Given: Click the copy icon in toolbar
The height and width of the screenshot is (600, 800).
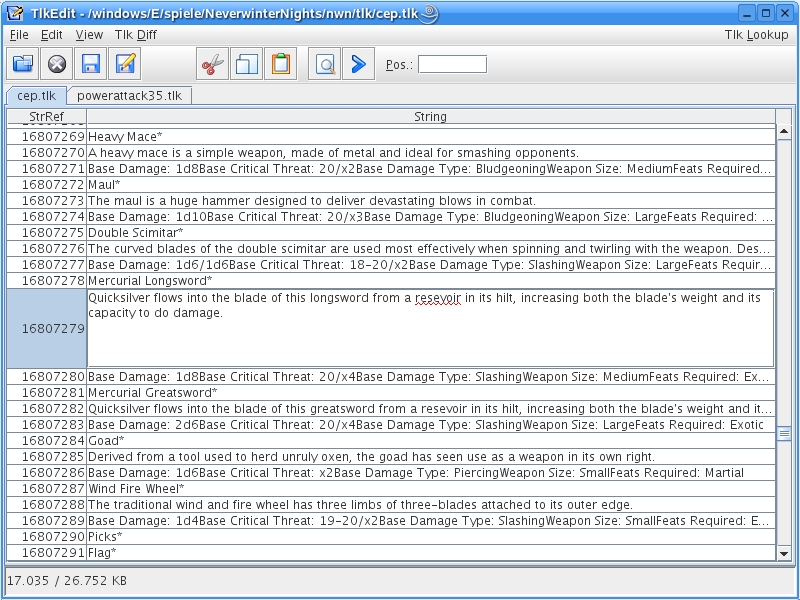Looking at the screenshot, I should click(x=246, y=65).
